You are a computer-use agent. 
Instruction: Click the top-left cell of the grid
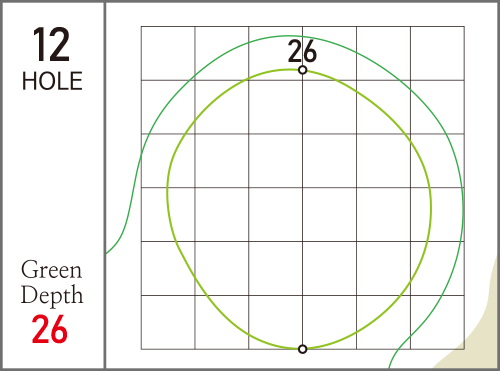[168, 53]
